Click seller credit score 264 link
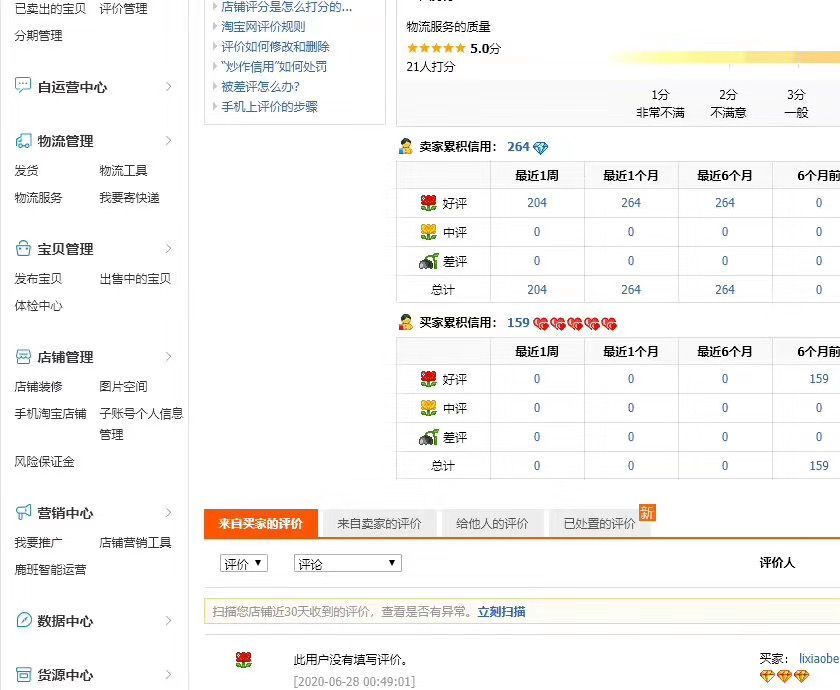The width and height of the screenshot is (840, 690). tap(518, 147)
